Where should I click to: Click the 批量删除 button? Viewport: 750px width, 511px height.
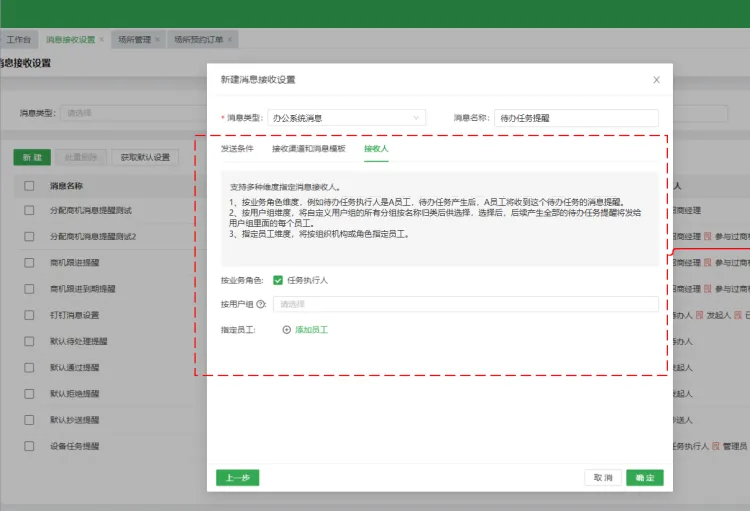click(x=81, y=157)
